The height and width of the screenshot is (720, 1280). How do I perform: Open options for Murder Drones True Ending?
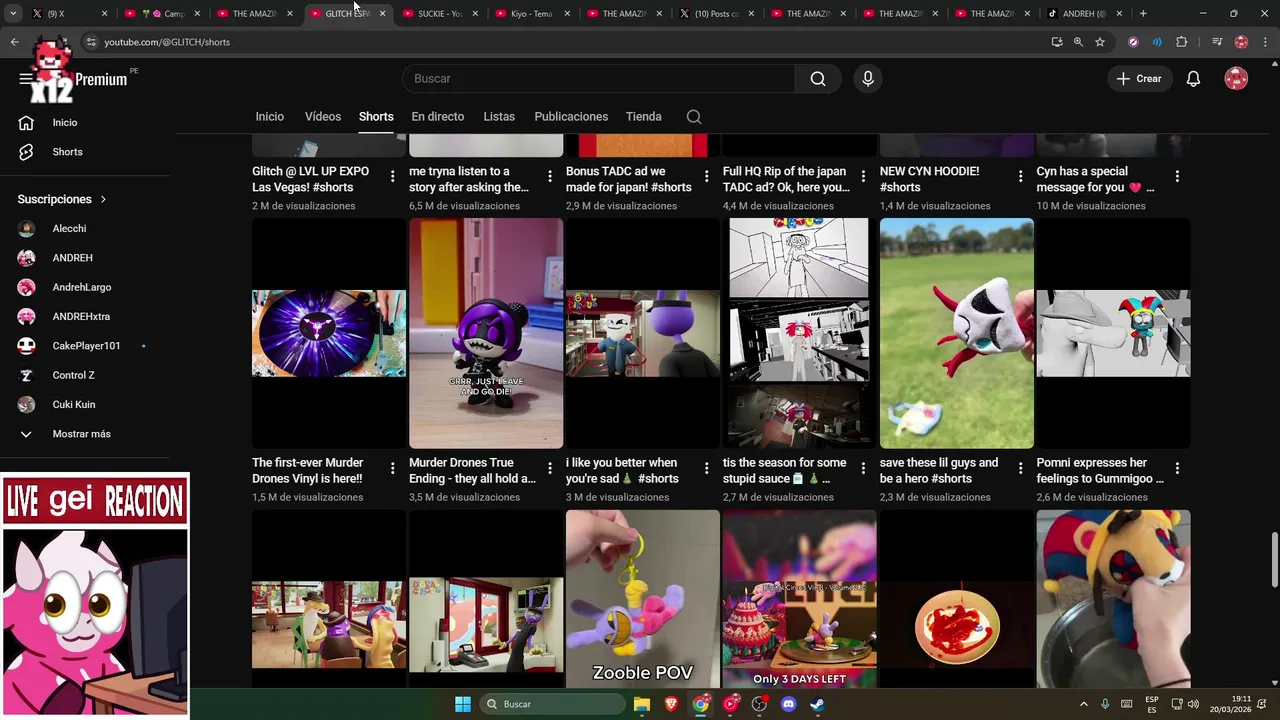pos(549,468)
